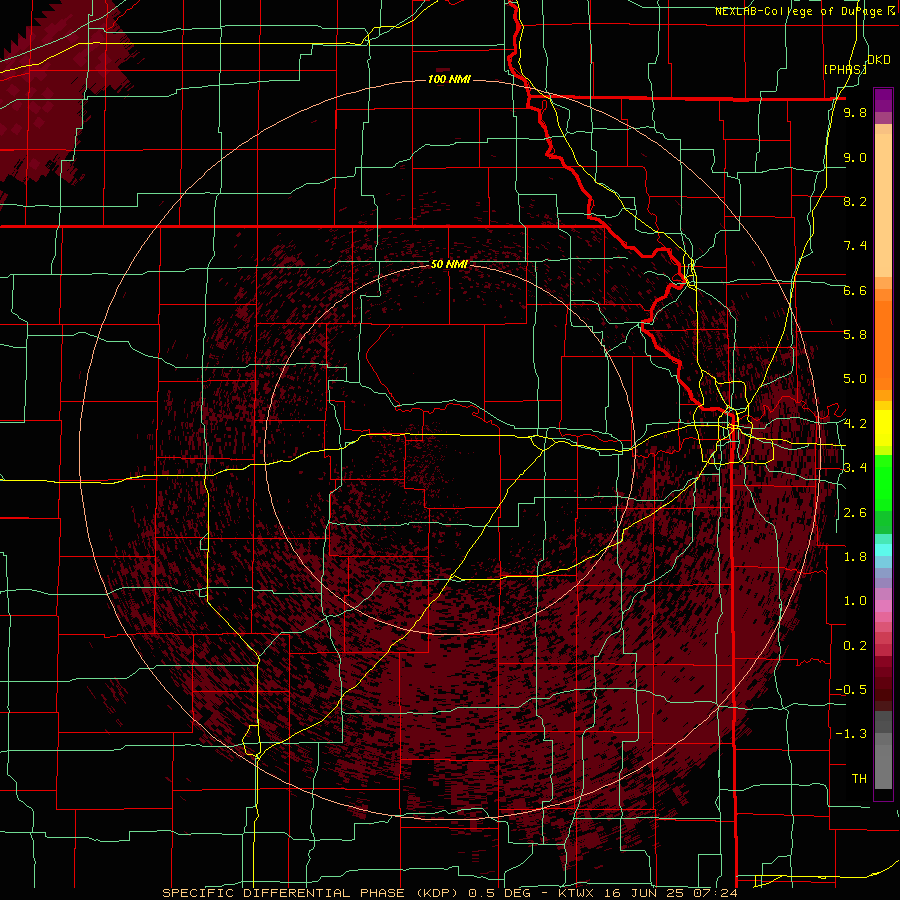Click the "[PHAS]" unit label

[845, 69]
